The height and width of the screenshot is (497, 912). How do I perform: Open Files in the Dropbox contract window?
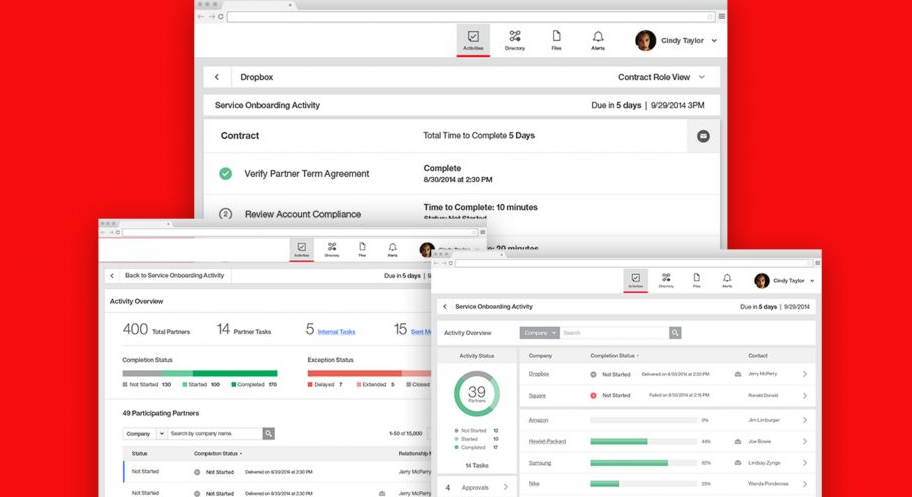click(x=557, y=40)
